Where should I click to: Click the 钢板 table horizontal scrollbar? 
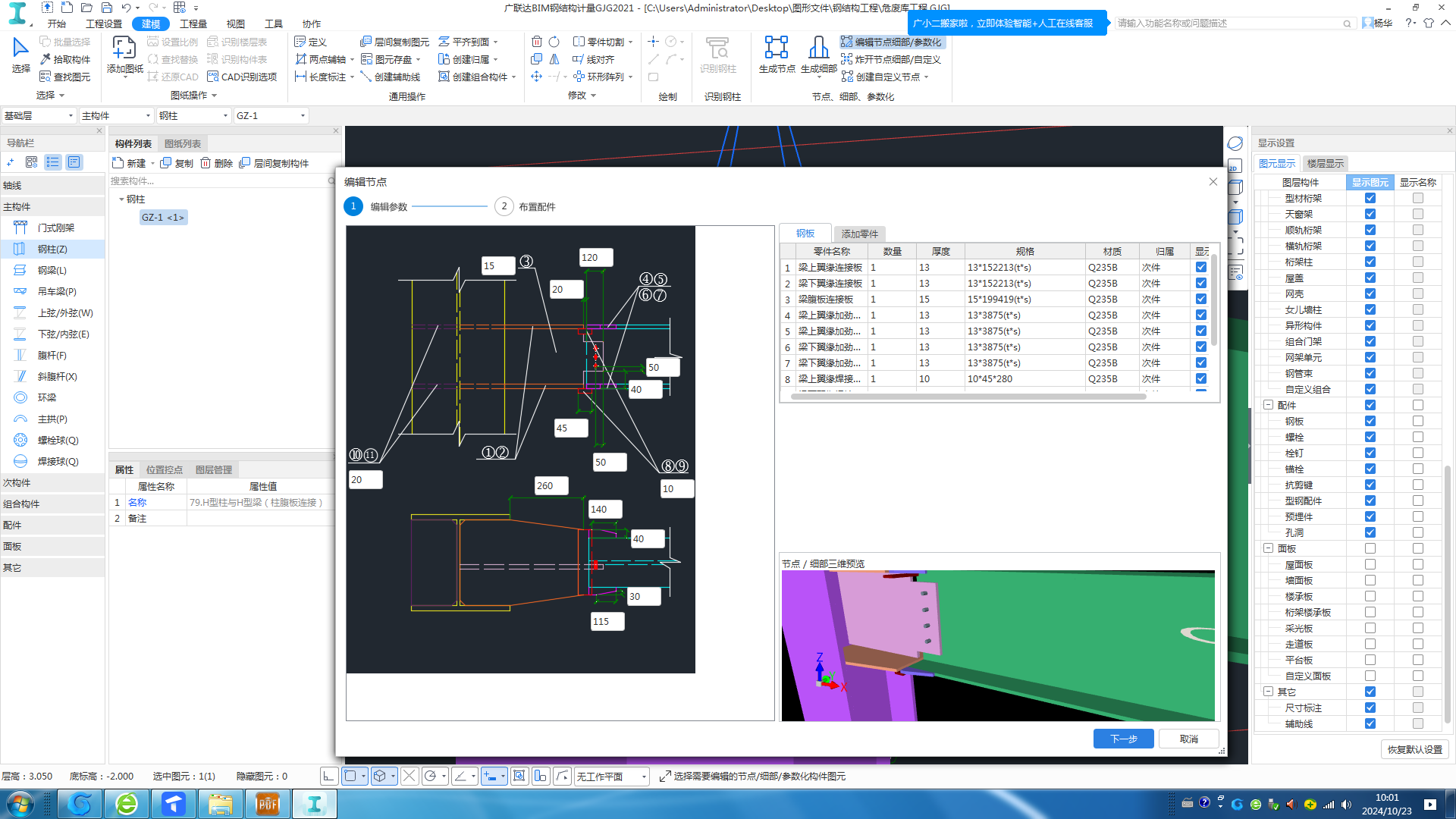click(x=968, y=396)
